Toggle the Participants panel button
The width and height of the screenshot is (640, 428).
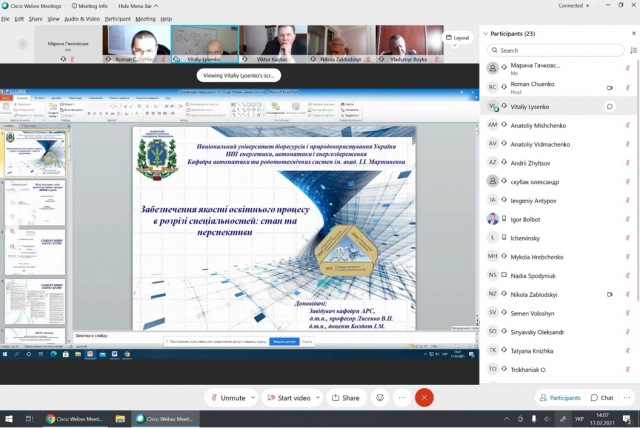click(560, 397)
